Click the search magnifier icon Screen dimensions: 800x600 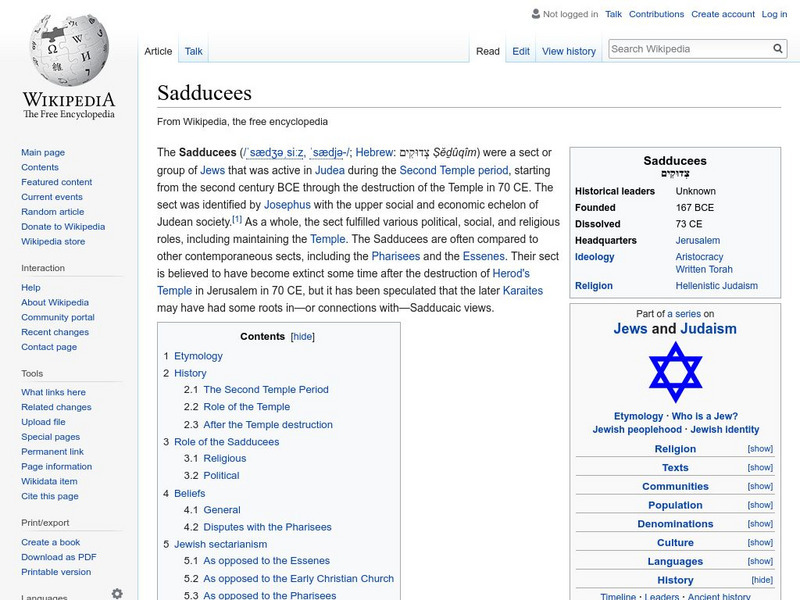pyautogui.click(x=778, y=48)
